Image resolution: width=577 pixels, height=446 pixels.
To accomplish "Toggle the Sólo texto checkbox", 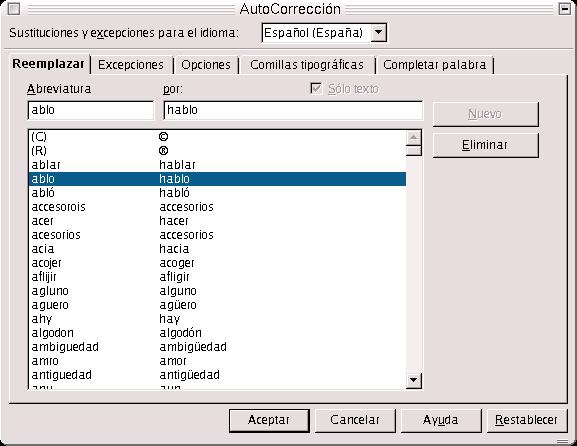I will pyautogui.click(x=316, y=89).
